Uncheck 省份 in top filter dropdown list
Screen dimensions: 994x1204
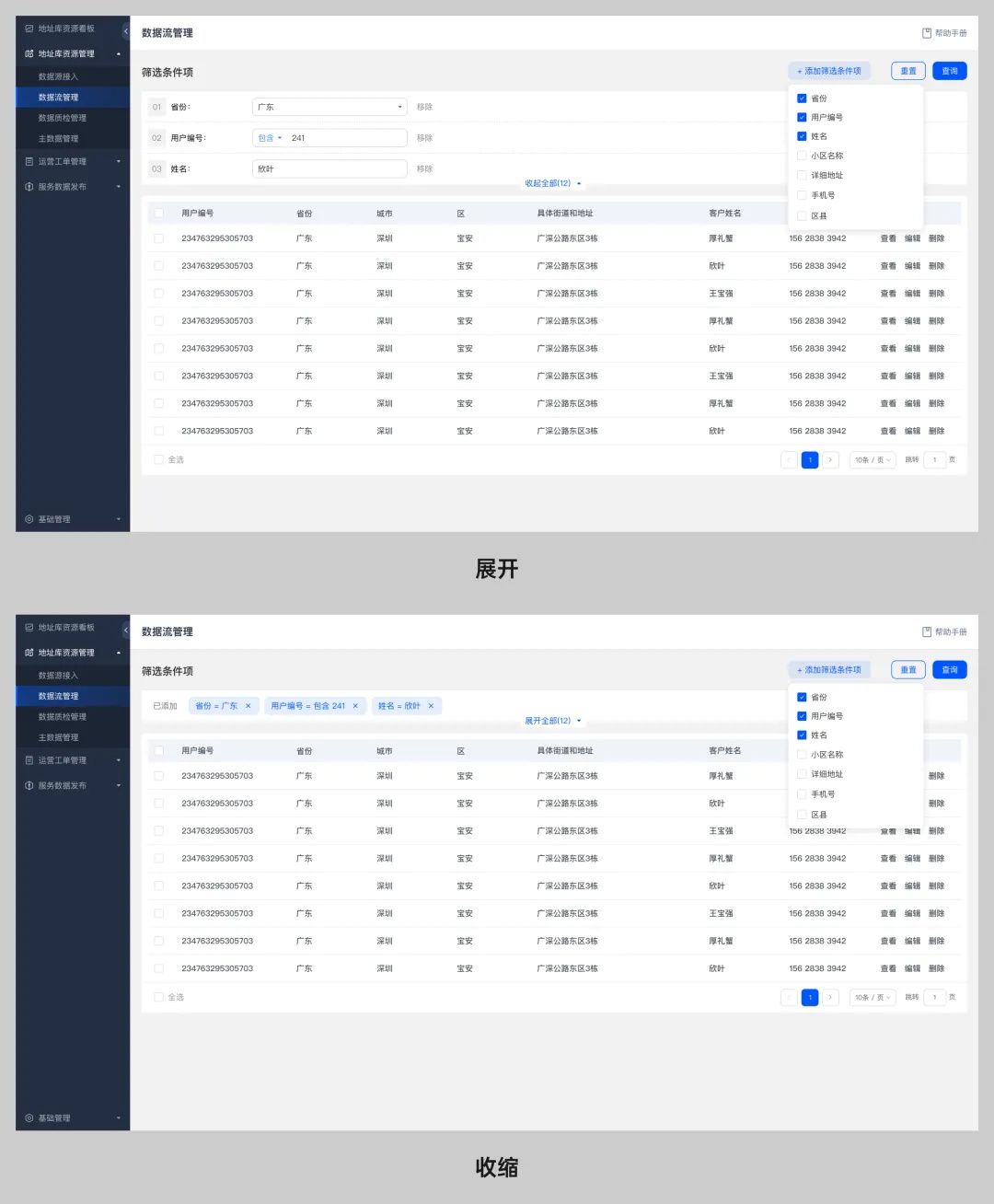click(802, 98)
